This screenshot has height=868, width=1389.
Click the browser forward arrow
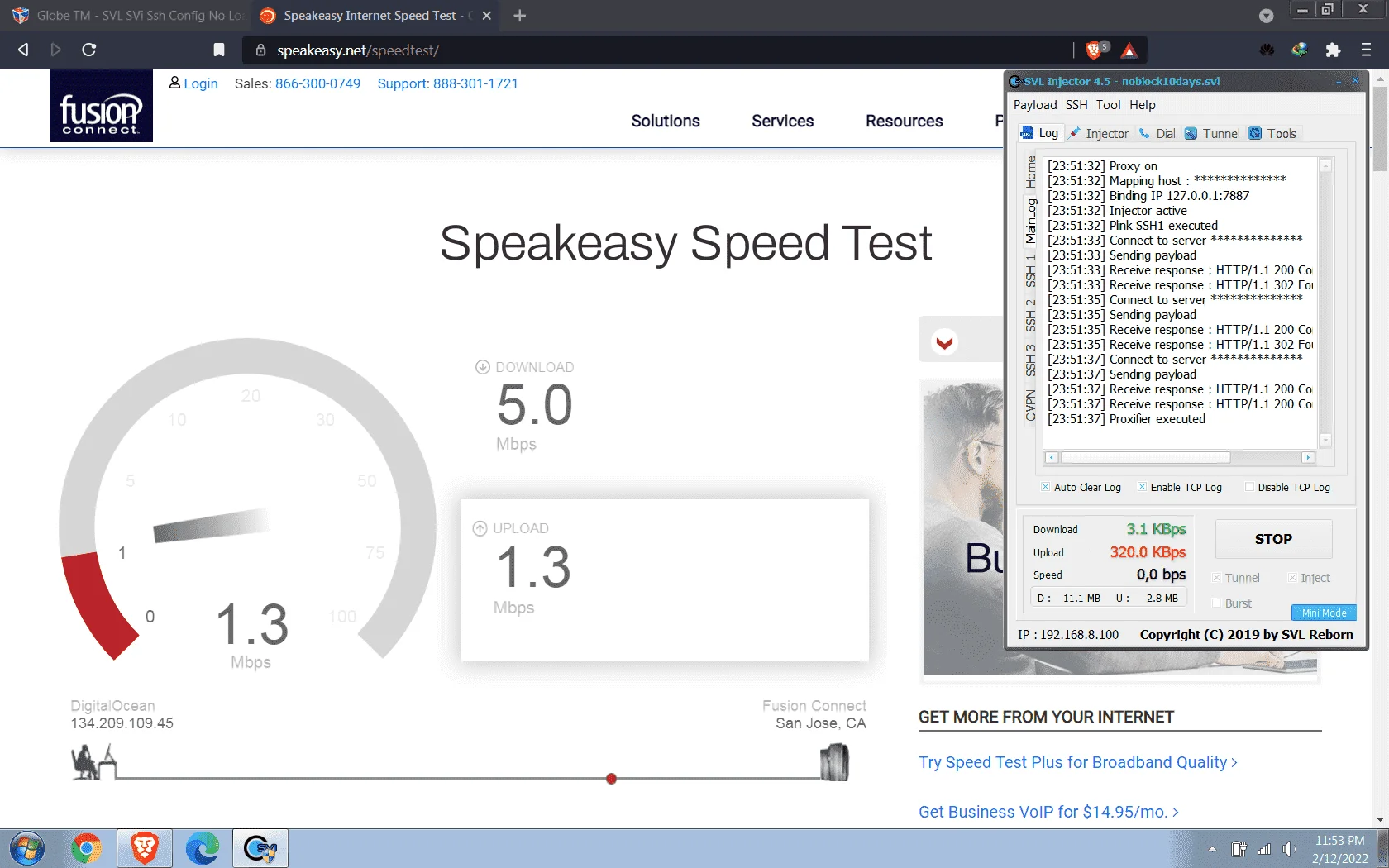[x=56, y=50]
